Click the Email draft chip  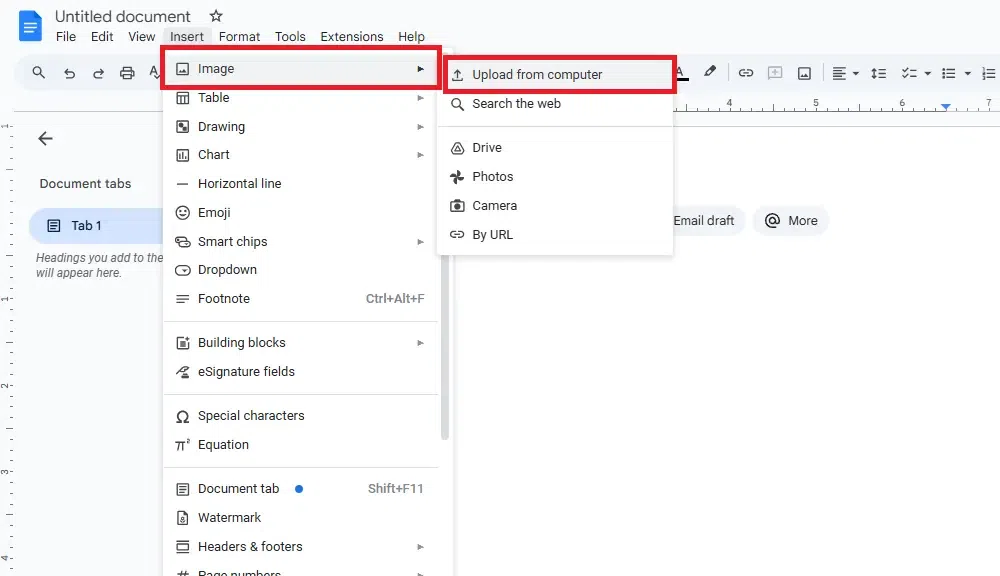coord(703,221)
